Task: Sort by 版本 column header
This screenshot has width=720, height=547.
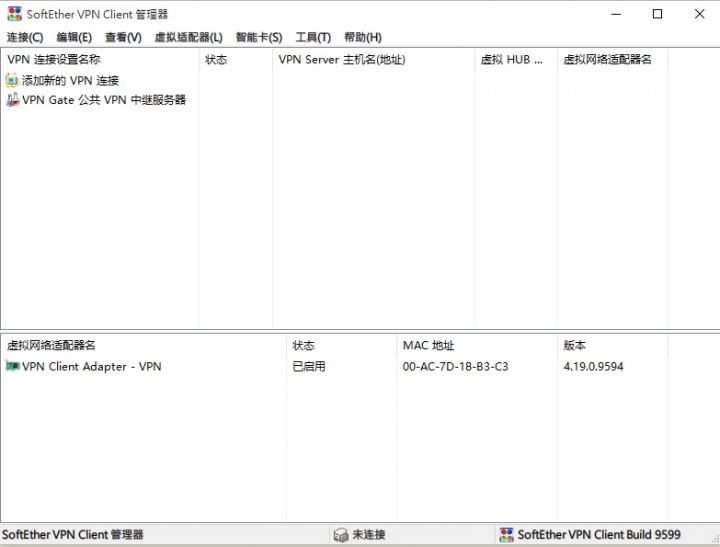Action: click(x=613, y=345)
